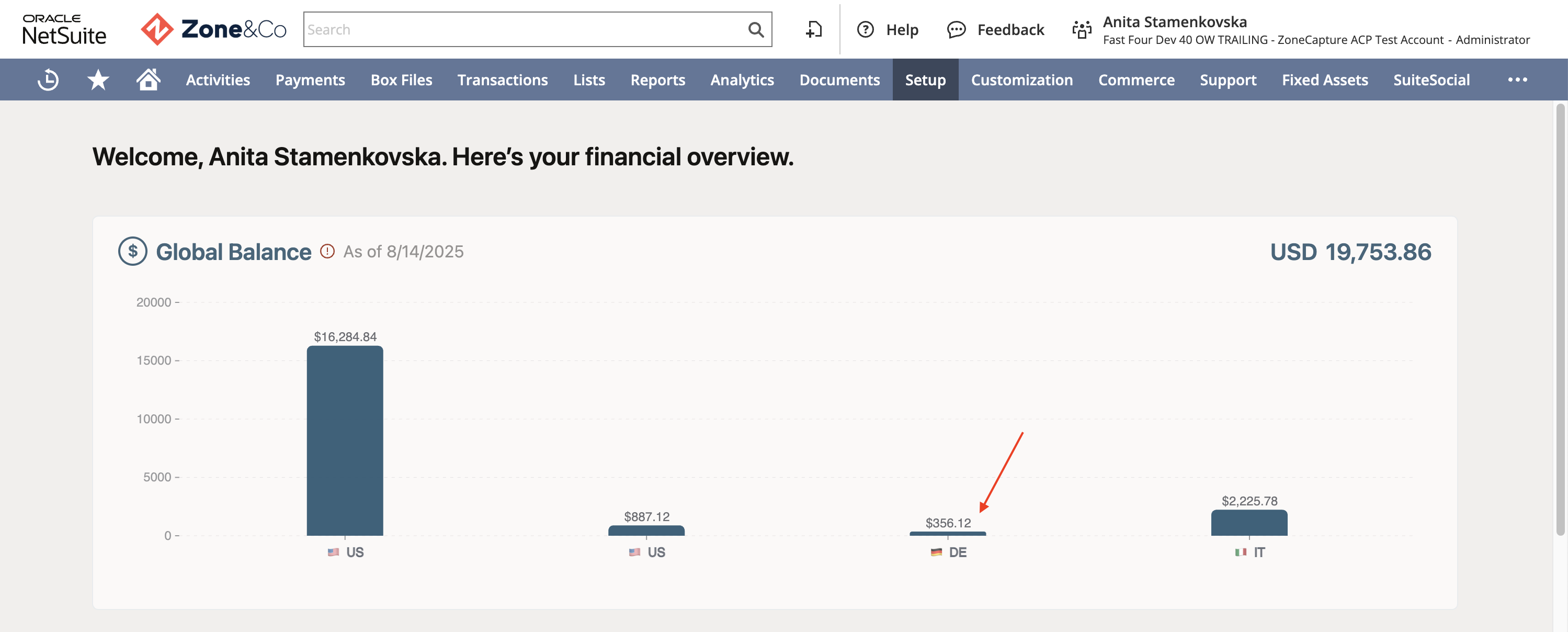Click the Global Balance dollar icon

point(133,251)
